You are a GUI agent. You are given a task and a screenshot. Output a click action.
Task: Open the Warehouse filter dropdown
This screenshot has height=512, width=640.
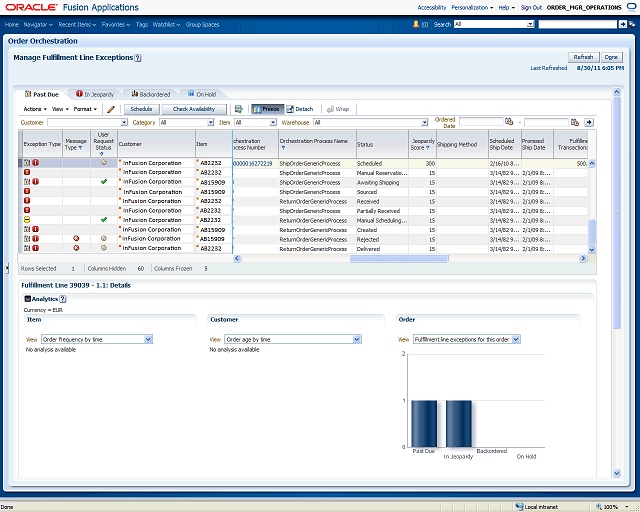point(425,122)
